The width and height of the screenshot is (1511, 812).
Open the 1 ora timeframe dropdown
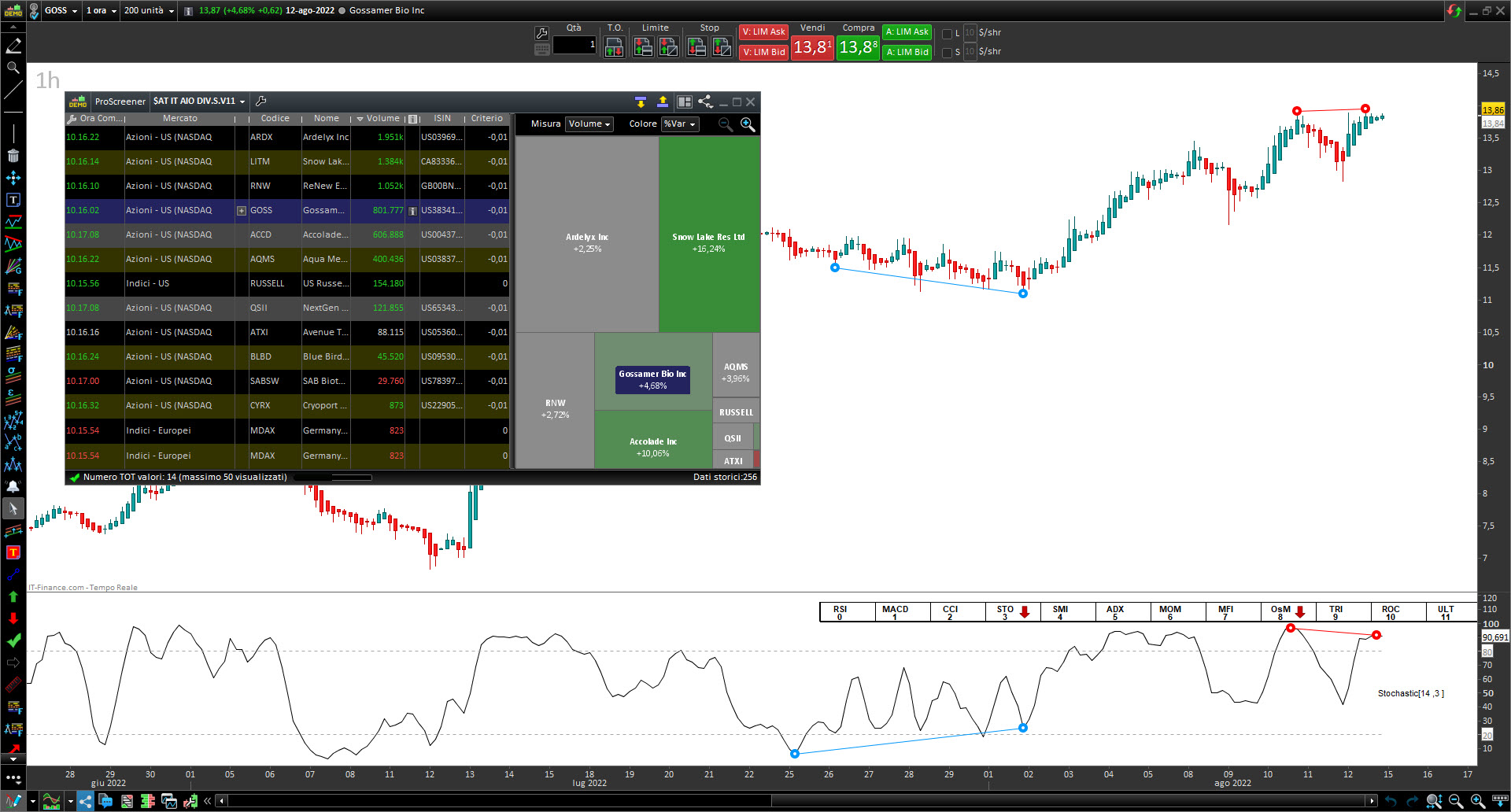coord(102,11)
